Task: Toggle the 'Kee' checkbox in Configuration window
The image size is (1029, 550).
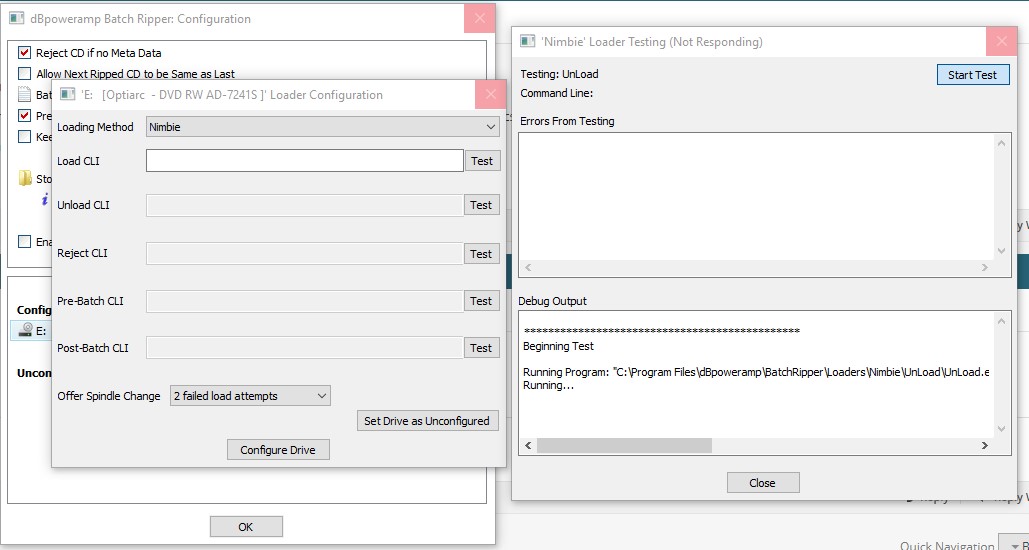Action: pos(24,137)
